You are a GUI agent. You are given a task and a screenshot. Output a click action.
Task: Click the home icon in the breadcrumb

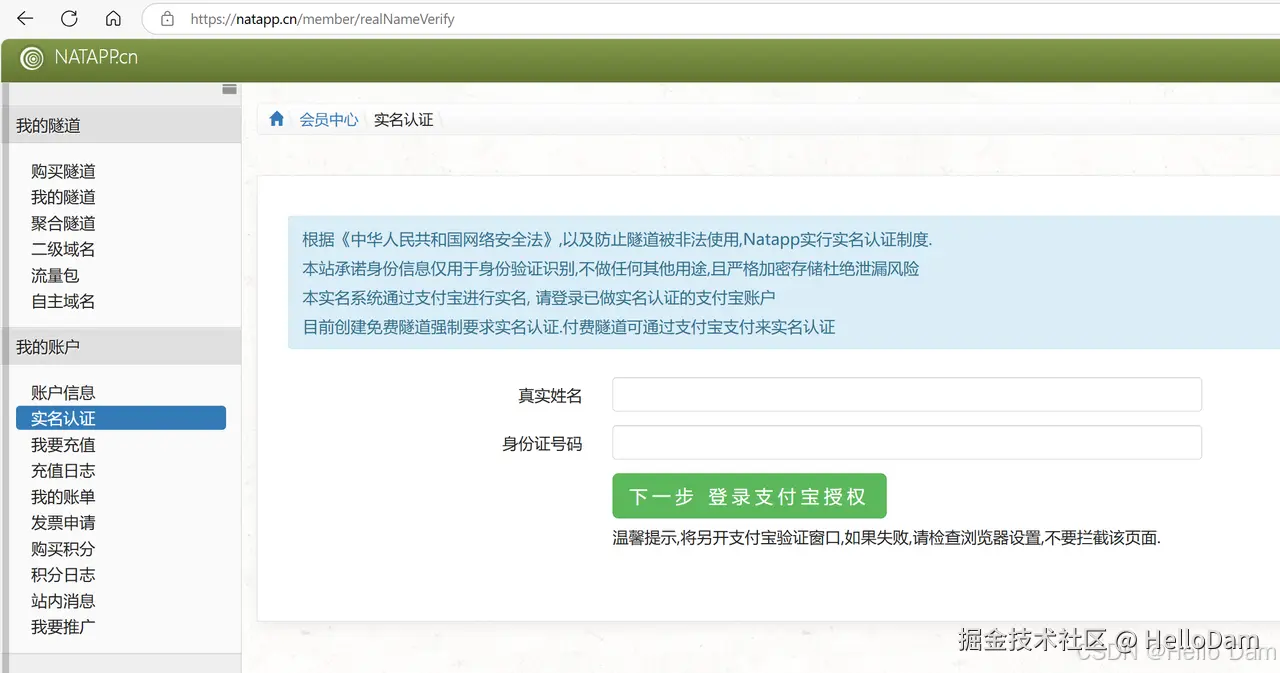pyautogui.click(x=276, y=117)
